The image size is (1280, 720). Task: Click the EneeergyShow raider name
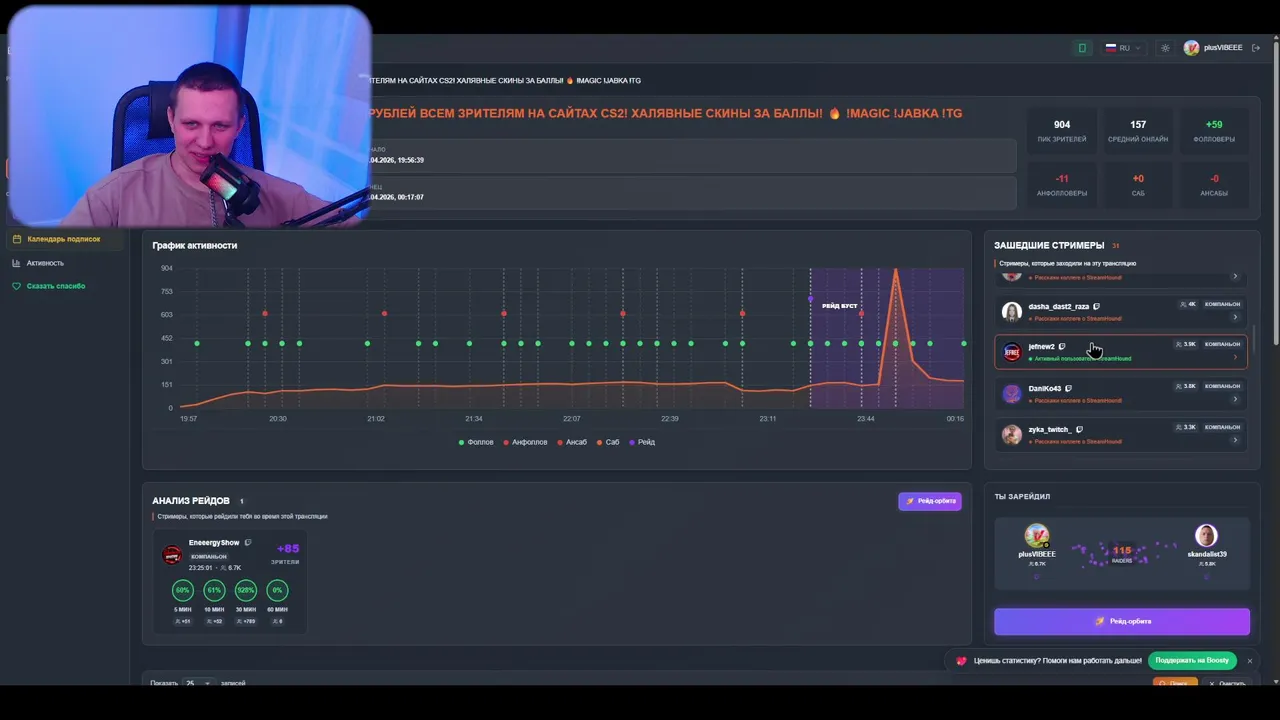coord(214,543)
